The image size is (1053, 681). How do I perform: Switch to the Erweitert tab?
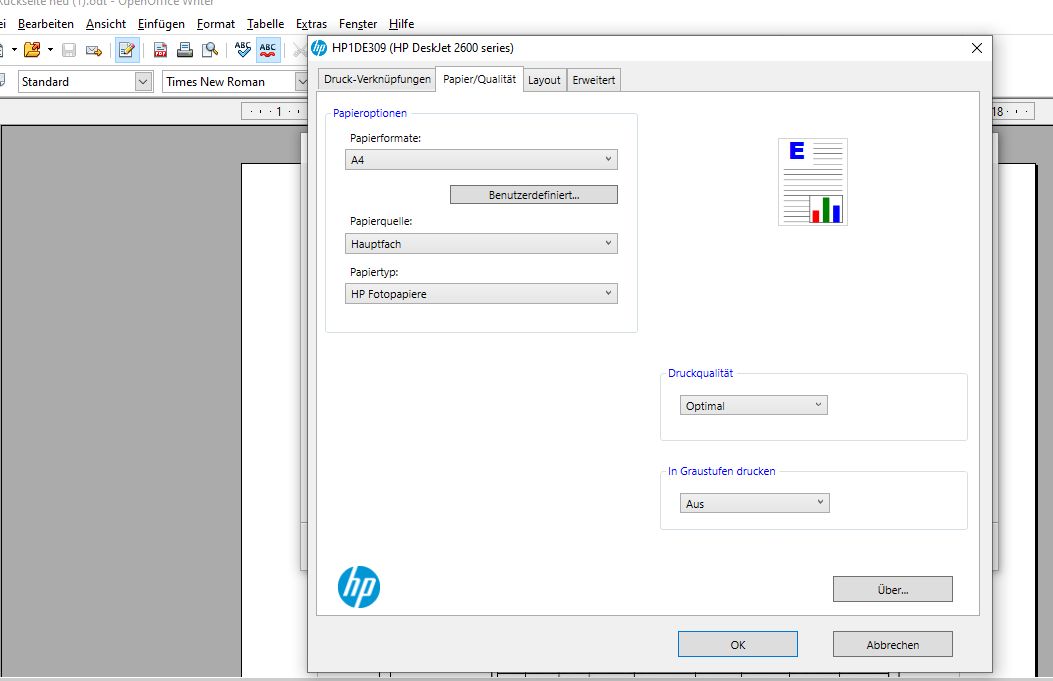click(x=594, y=80)
